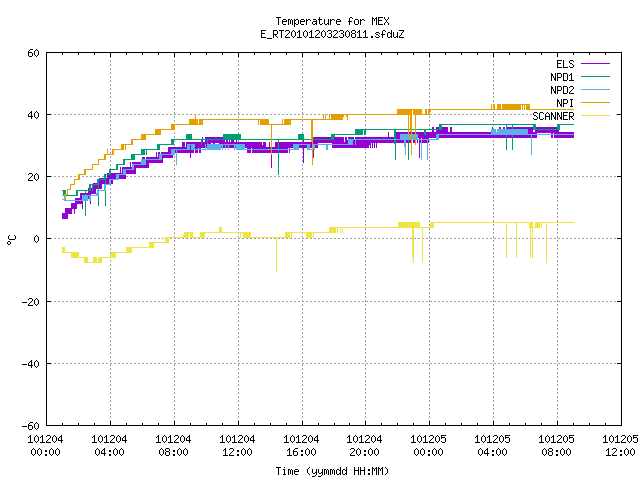Click the SCANNER legend label
This screenshot has height=480, width=640.
point(553,116)
